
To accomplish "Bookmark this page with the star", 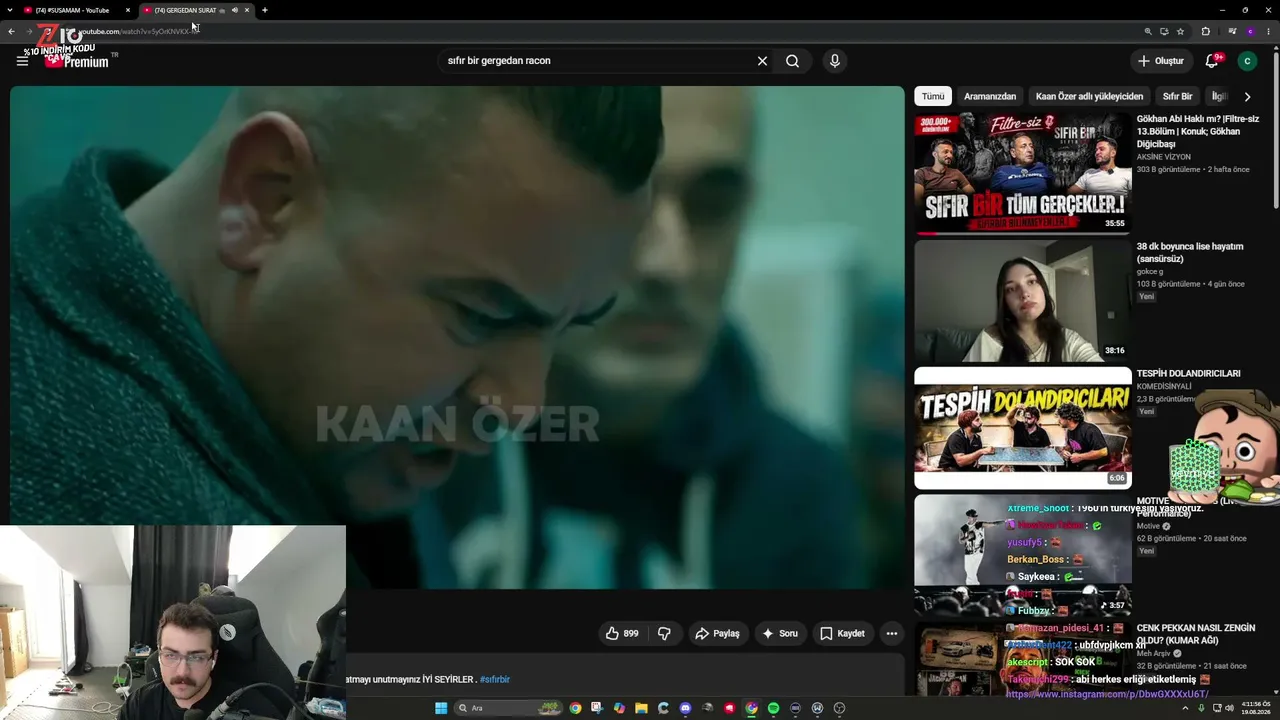I will click(x=1180, y=31).
